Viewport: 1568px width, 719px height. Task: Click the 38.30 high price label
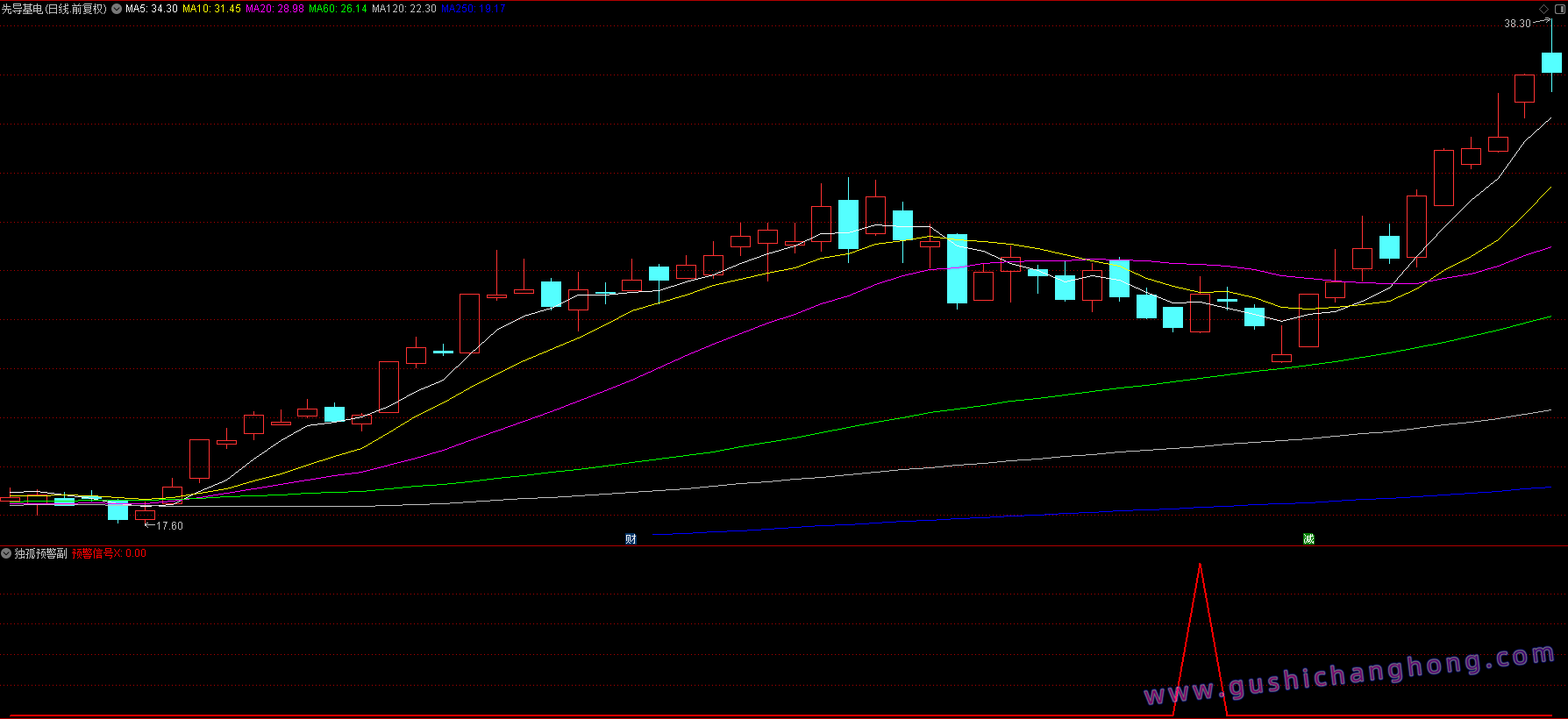1517,24
